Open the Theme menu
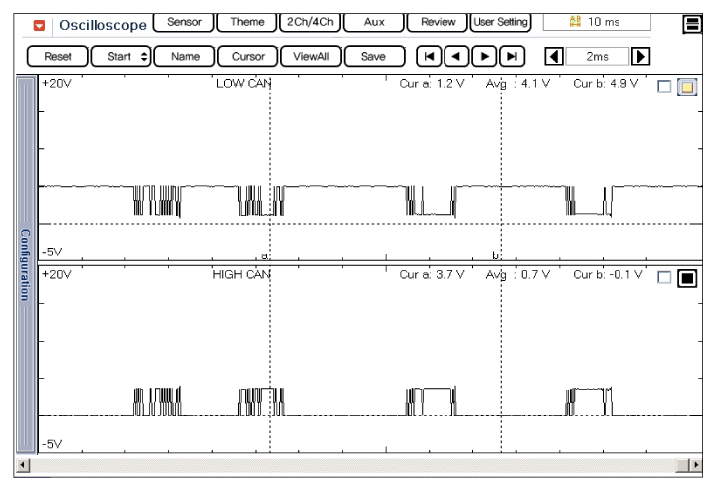The image size is (716, 491). (x=247, y=22)
